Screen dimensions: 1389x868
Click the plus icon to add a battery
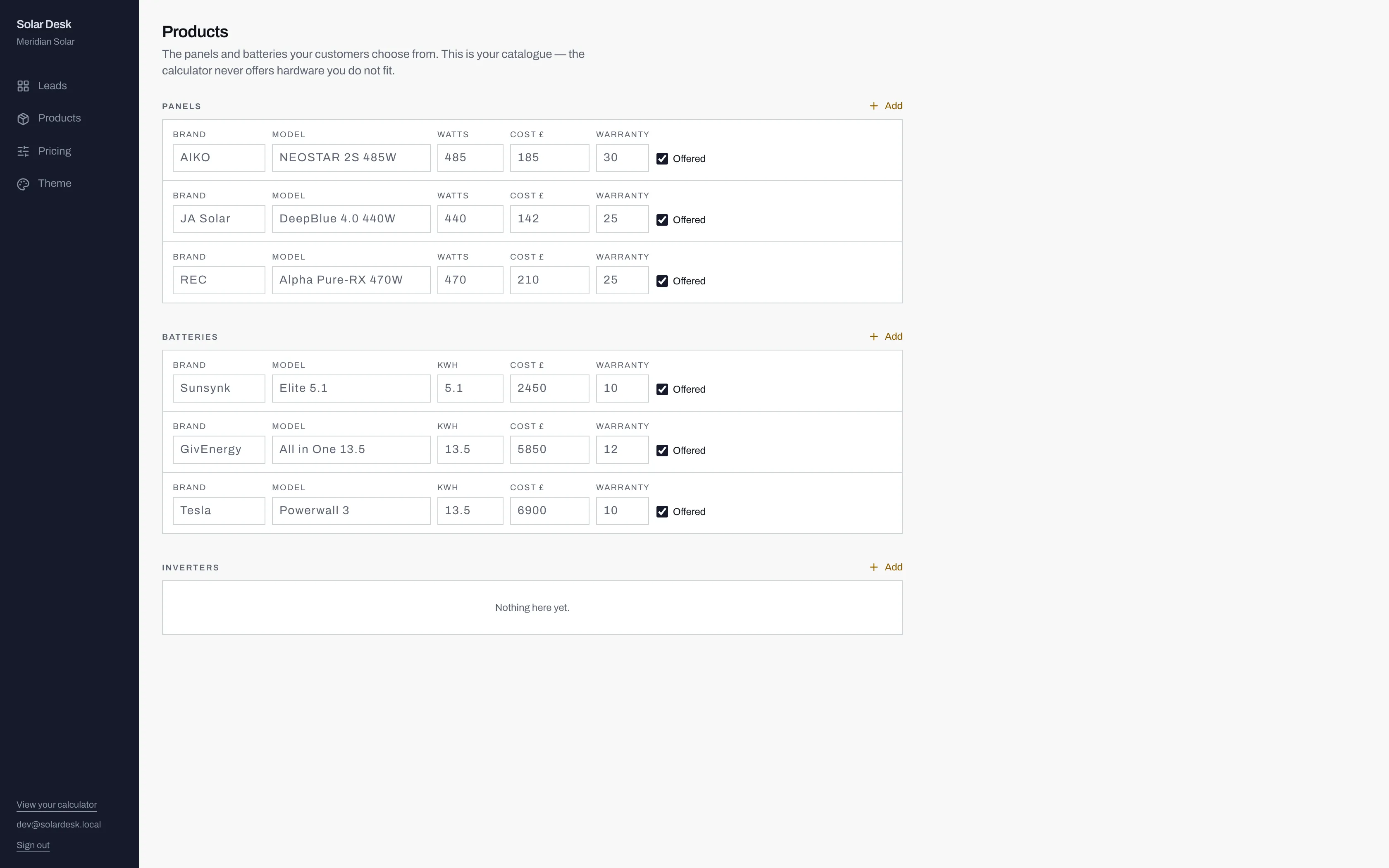873,337
